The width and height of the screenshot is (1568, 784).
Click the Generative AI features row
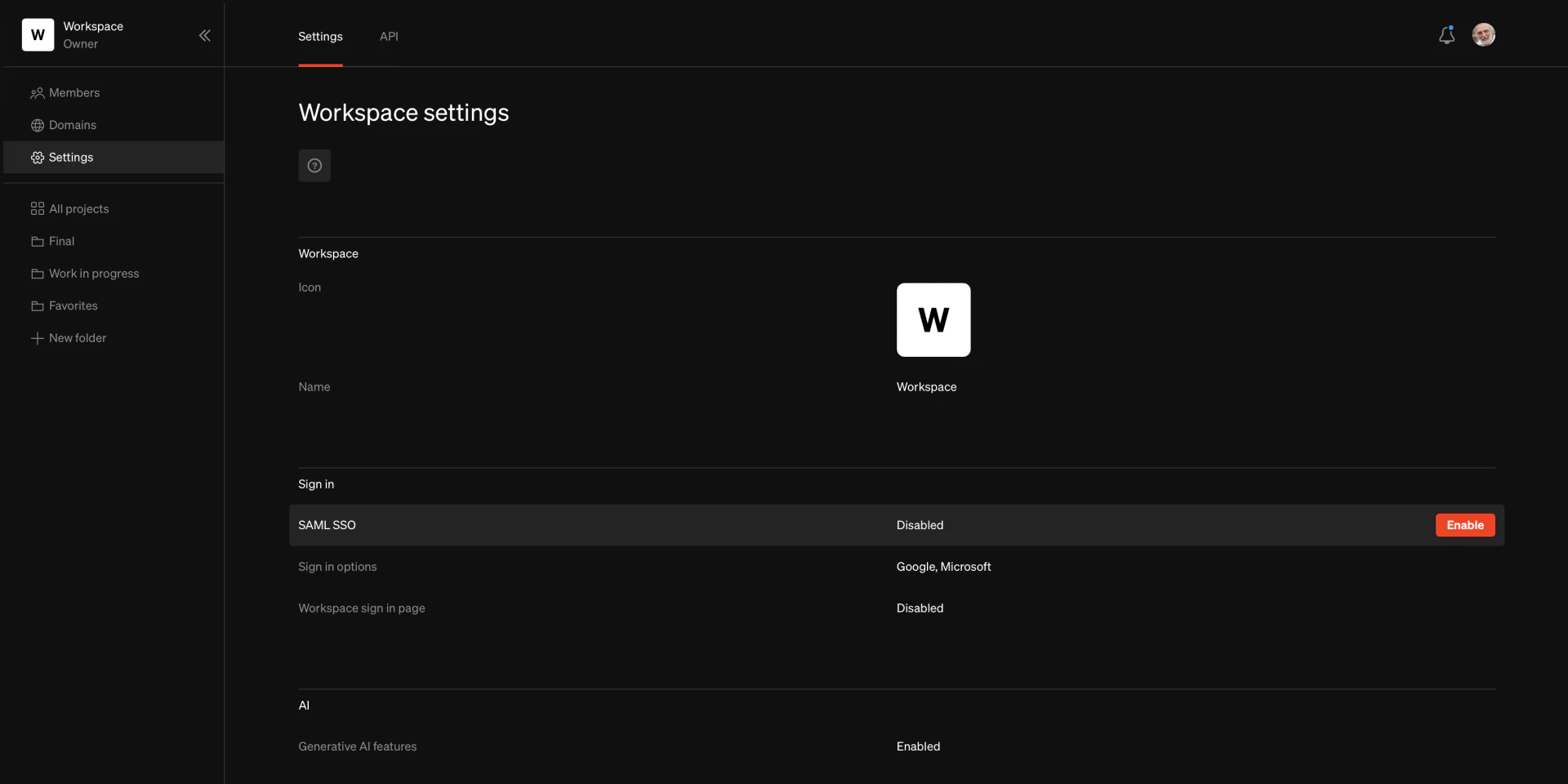point(918,746)
